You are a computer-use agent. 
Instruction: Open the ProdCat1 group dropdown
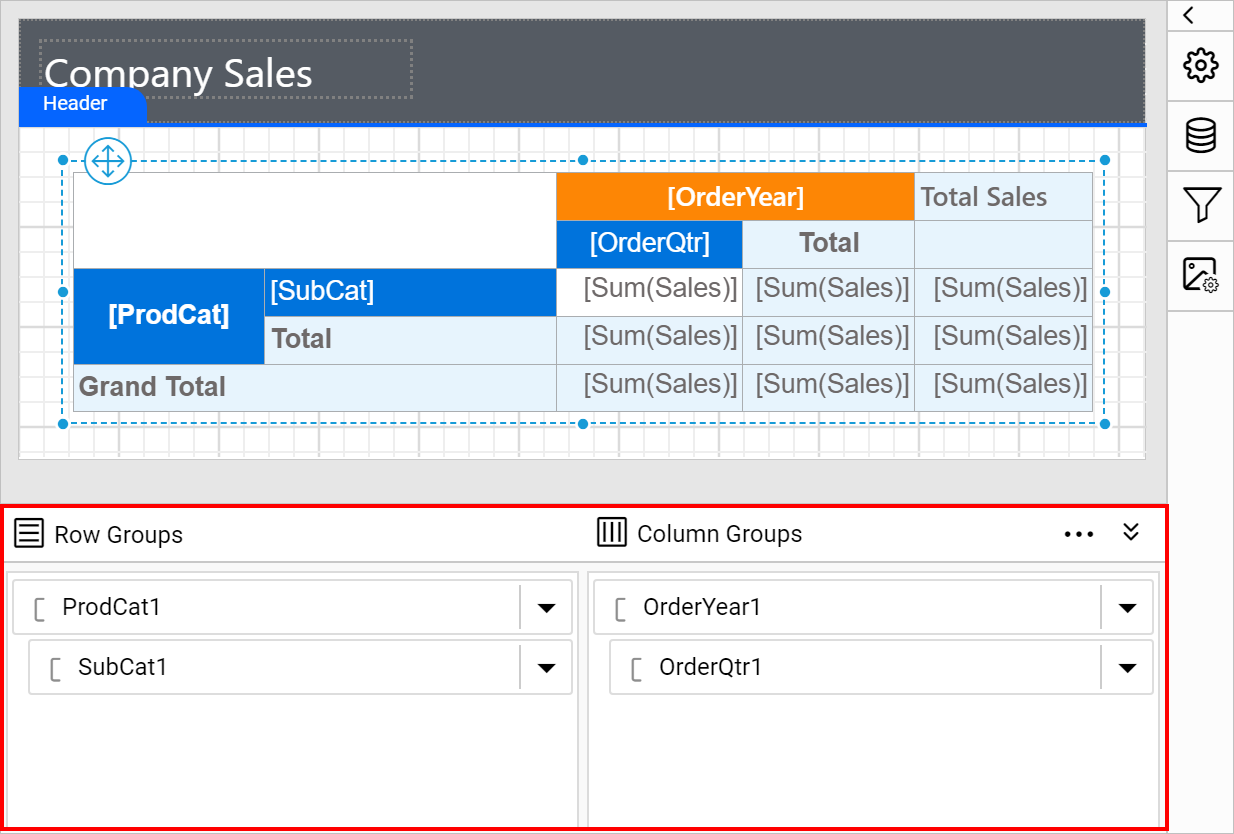click(546, 607)
